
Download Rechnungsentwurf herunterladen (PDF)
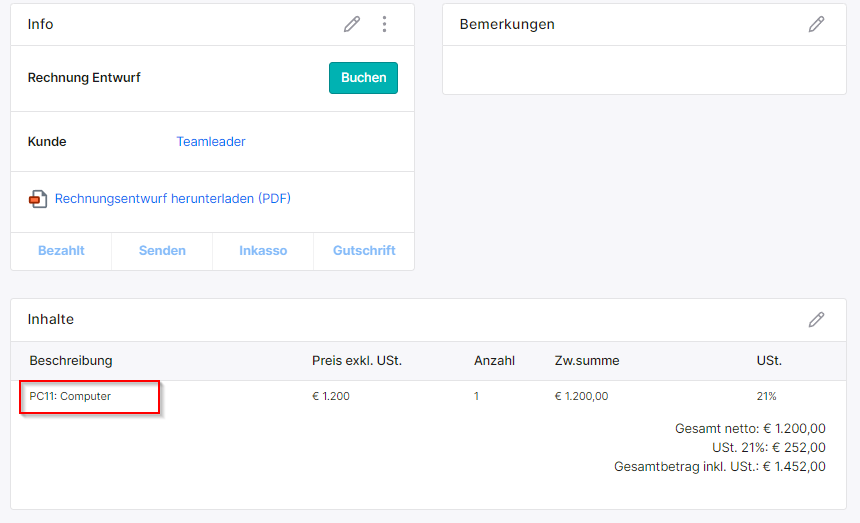click(x=173, y=198)
